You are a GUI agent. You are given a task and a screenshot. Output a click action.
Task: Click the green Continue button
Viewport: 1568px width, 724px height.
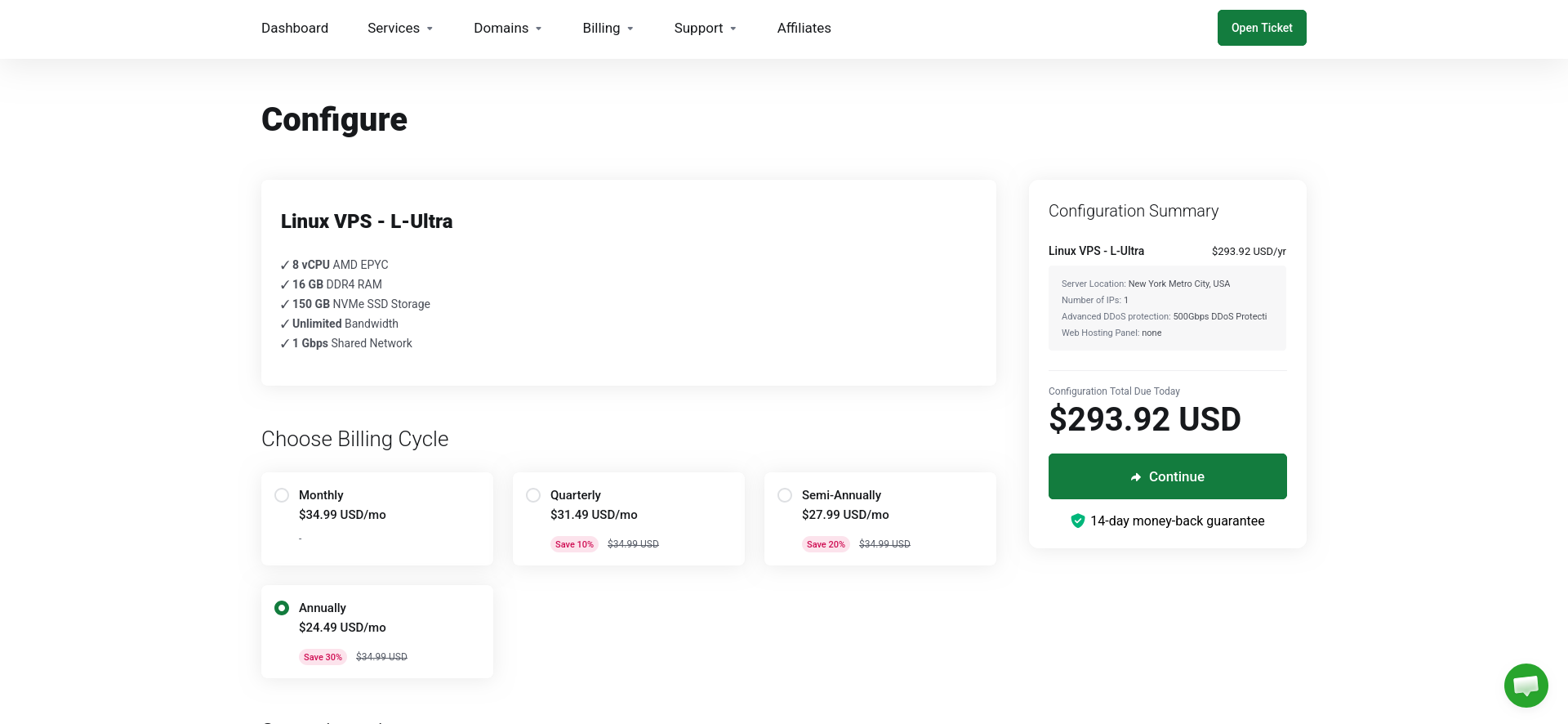(x=1168, y=476)
